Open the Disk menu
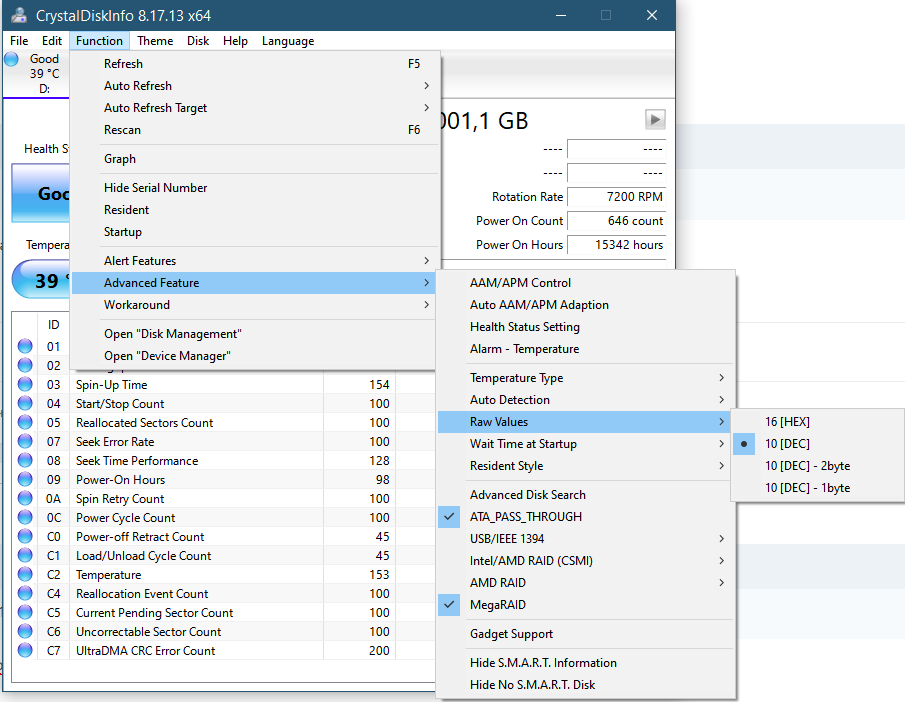 (198, 41)
